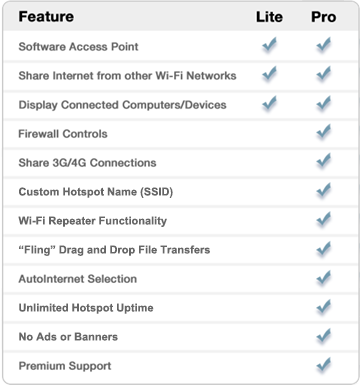Click Pro checkmark for Fling Drag and Drop

click(x=323, y=248)
